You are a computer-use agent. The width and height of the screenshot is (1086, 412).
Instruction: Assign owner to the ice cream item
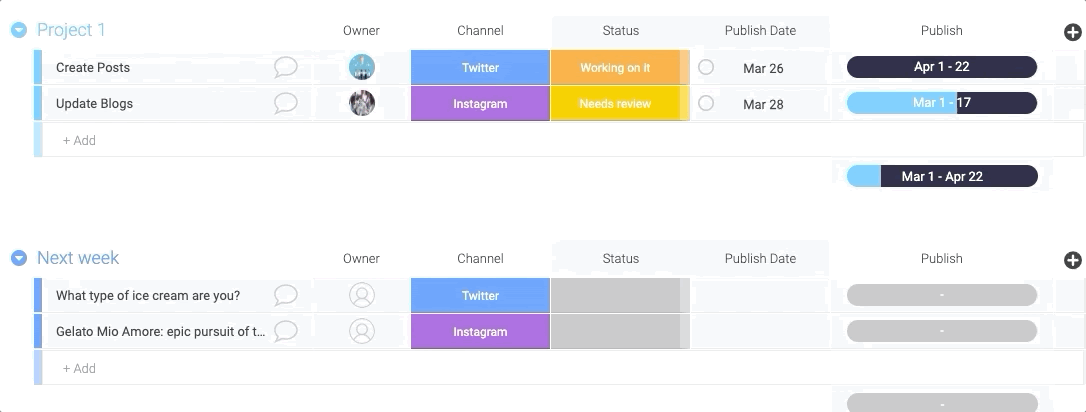pyautogui.click(x=361, y=295)
